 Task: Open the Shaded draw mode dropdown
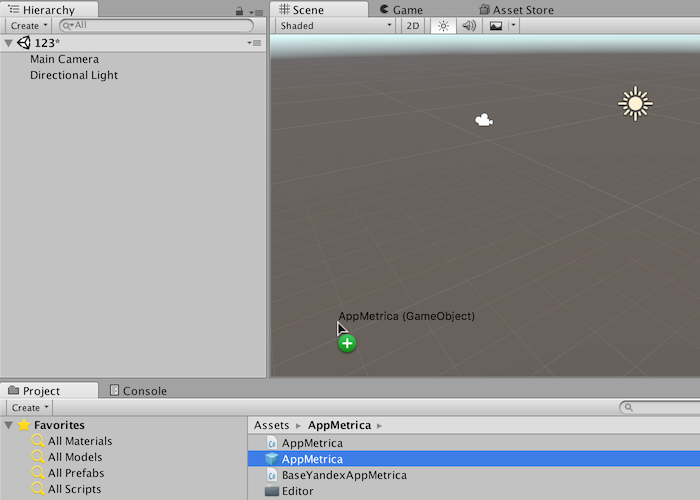pyautogui.click(x=335, y=26)
